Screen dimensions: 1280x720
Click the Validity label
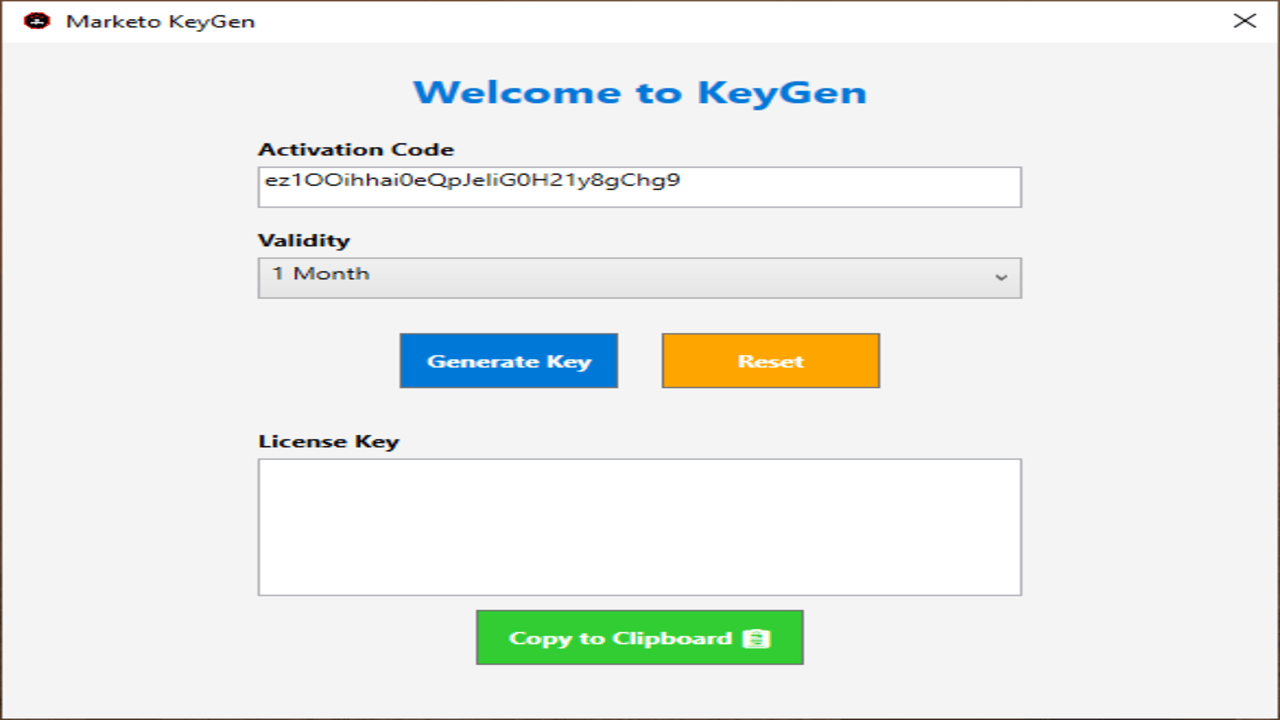pos(304,241)
